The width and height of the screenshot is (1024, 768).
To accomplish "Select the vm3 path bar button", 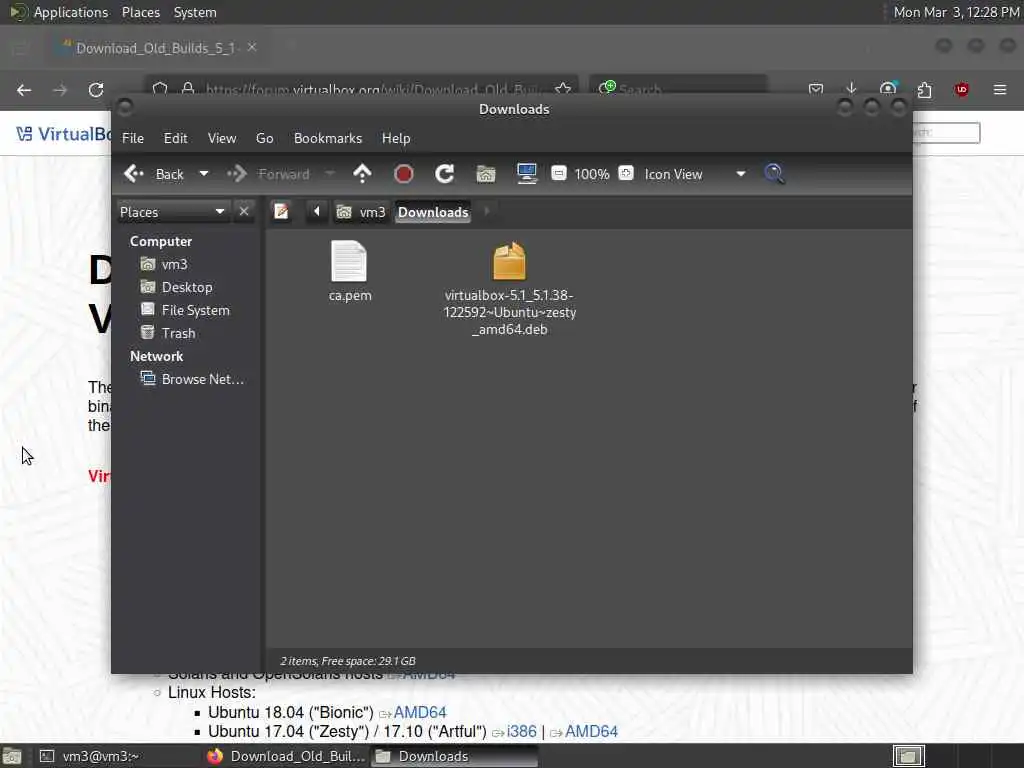I will coord(361,212).
